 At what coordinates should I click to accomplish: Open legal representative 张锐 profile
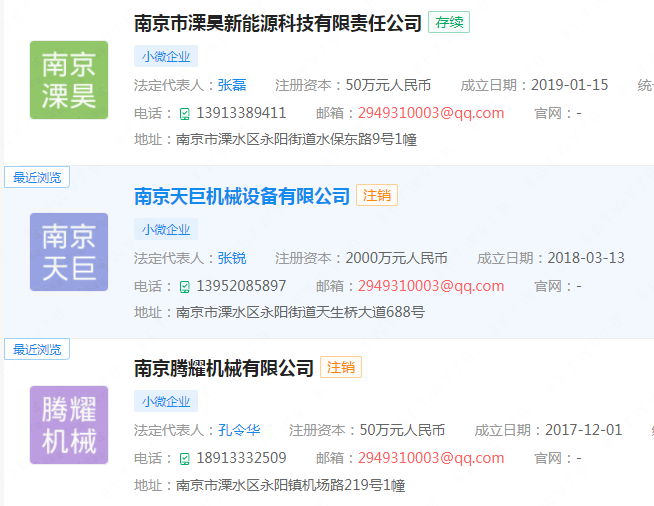coord(232,258)
